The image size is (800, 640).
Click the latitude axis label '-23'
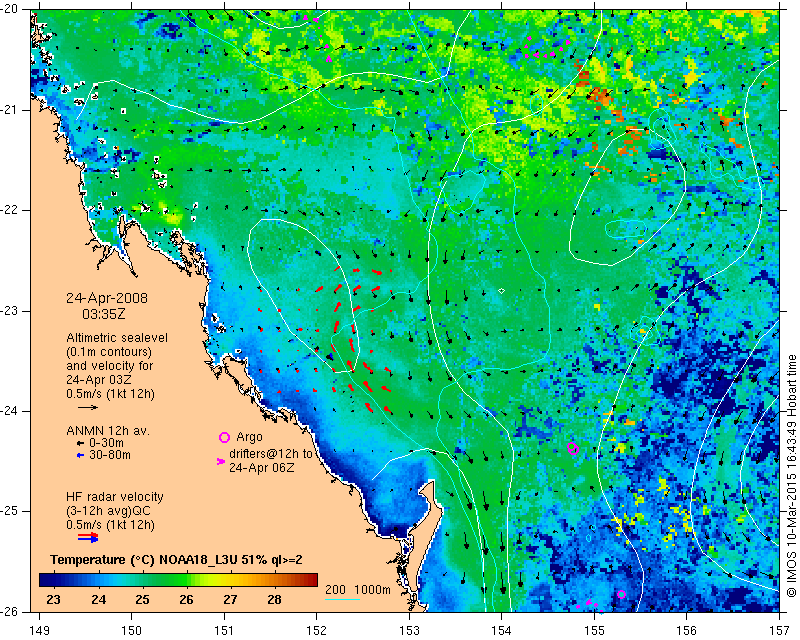point(9,311)
